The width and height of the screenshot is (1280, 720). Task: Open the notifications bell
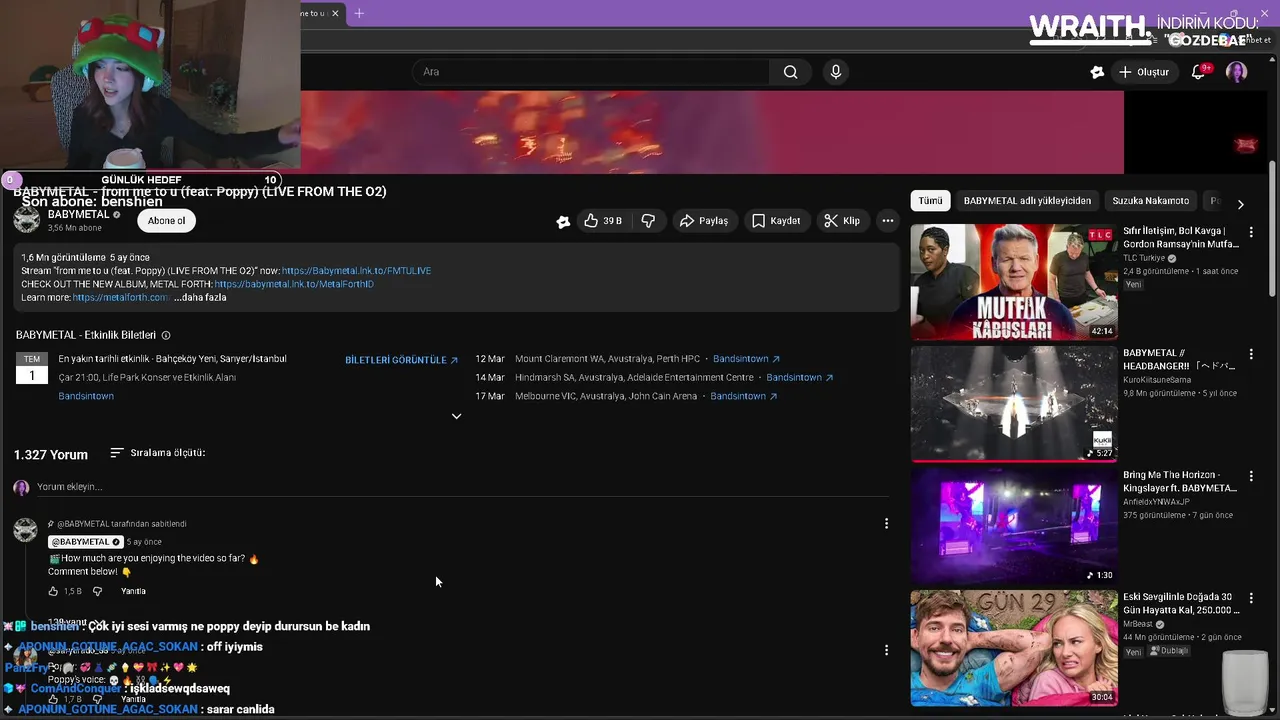click(1199, 72)
